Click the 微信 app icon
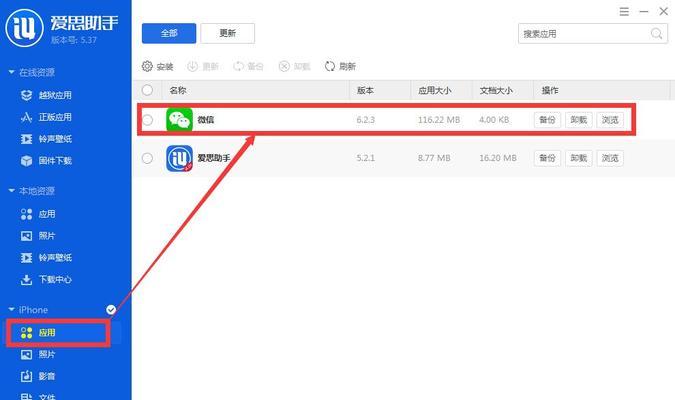 [x=179, y=120]
